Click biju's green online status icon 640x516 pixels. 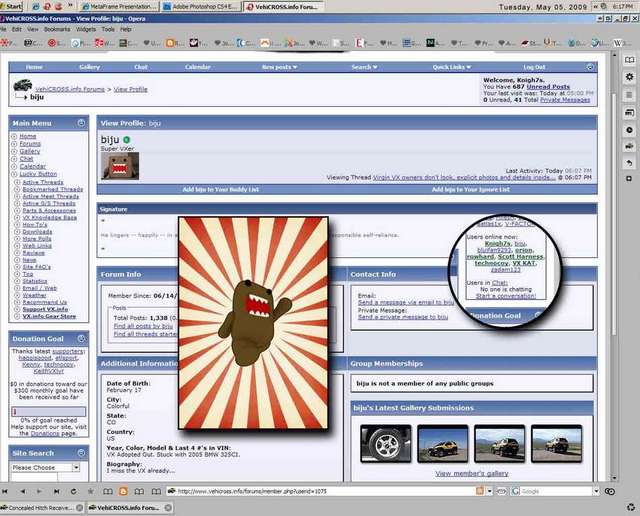pyautogui.click(x=127, y=140)
